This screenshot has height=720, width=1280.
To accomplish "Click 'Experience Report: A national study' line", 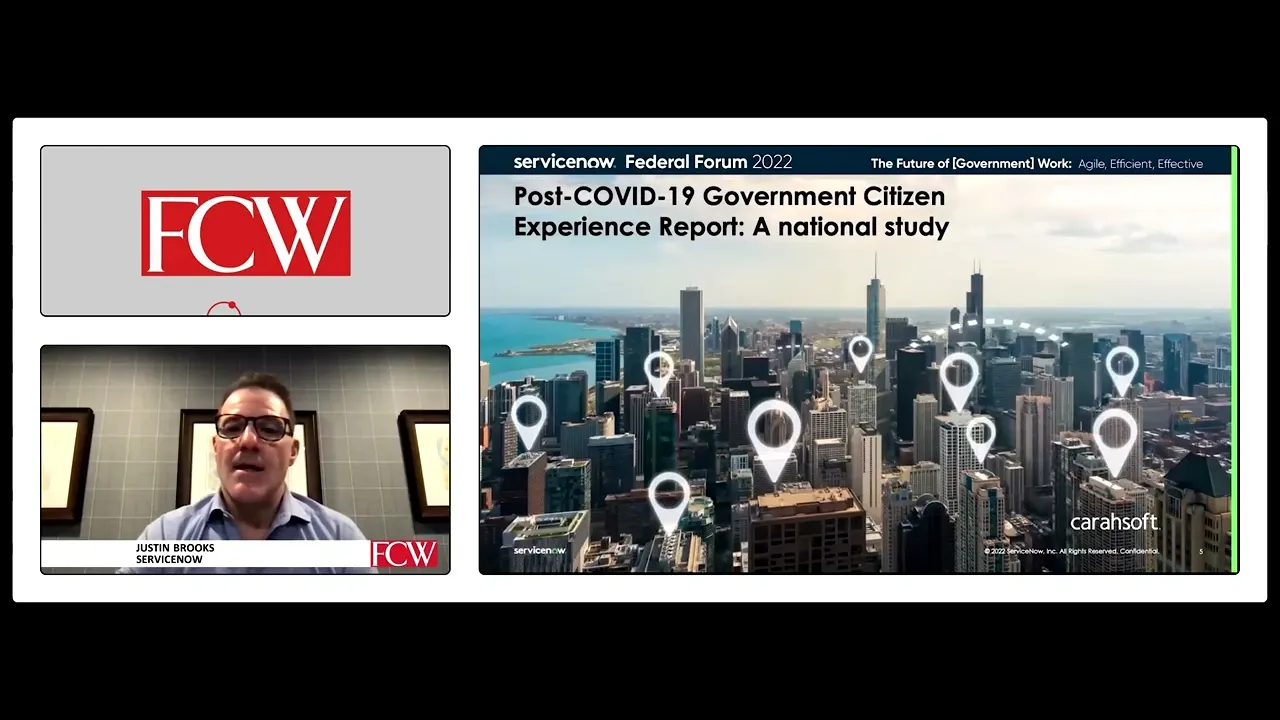I will (x=731, y=227).
